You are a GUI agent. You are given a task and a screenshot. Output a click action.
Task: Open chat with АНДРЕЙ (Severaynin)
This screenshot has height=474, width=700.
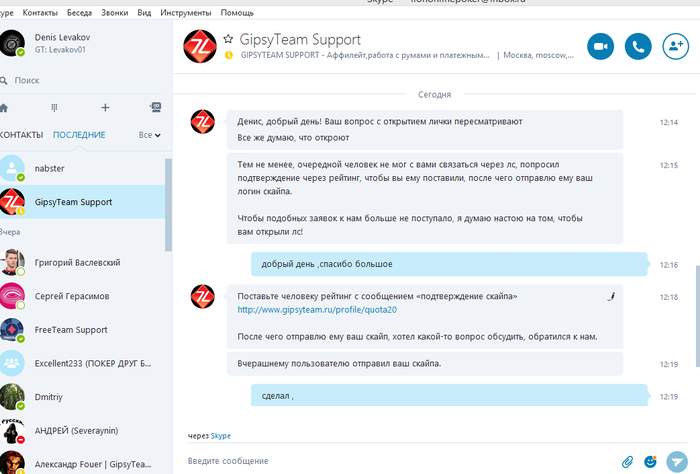[82, 431]
